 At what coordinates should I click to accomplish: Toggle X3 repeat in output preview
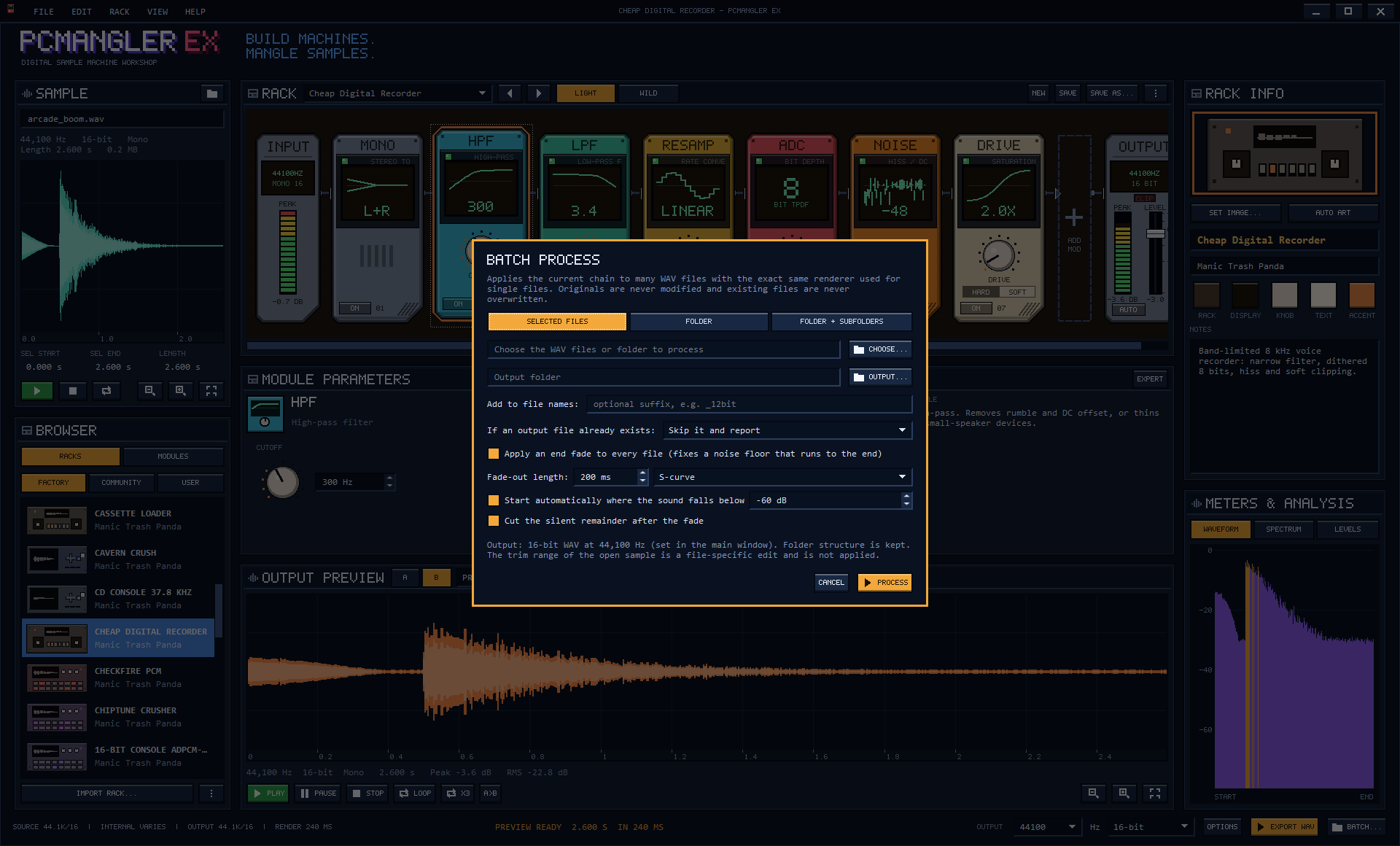click(x=458, y=793)
